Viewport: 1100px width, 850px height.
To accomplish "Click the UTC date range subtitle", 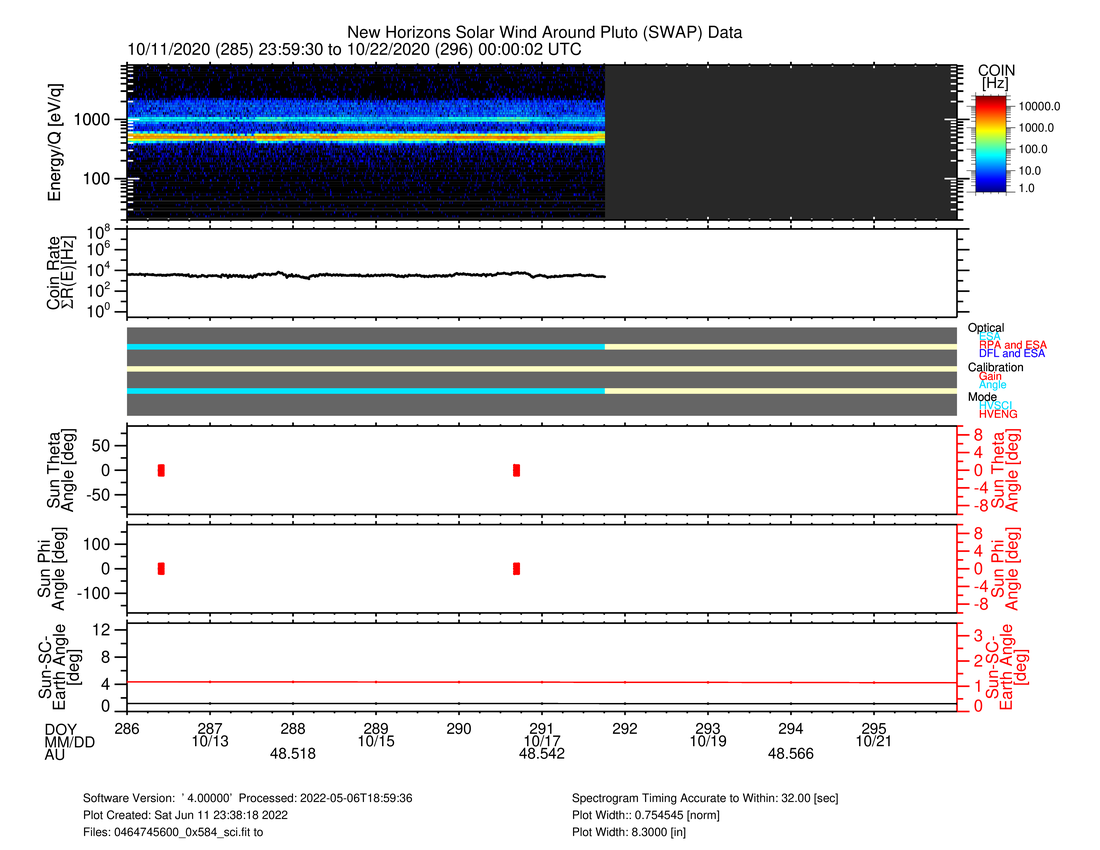I will (354, 50).
